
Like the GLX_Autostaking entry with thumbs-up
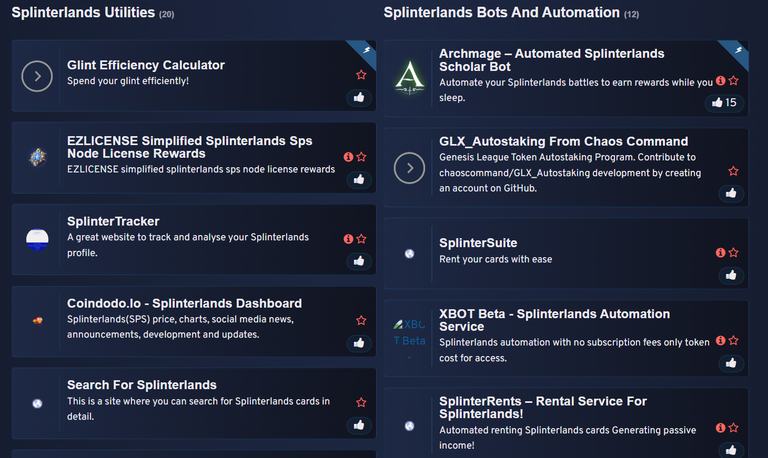[731, 193]
